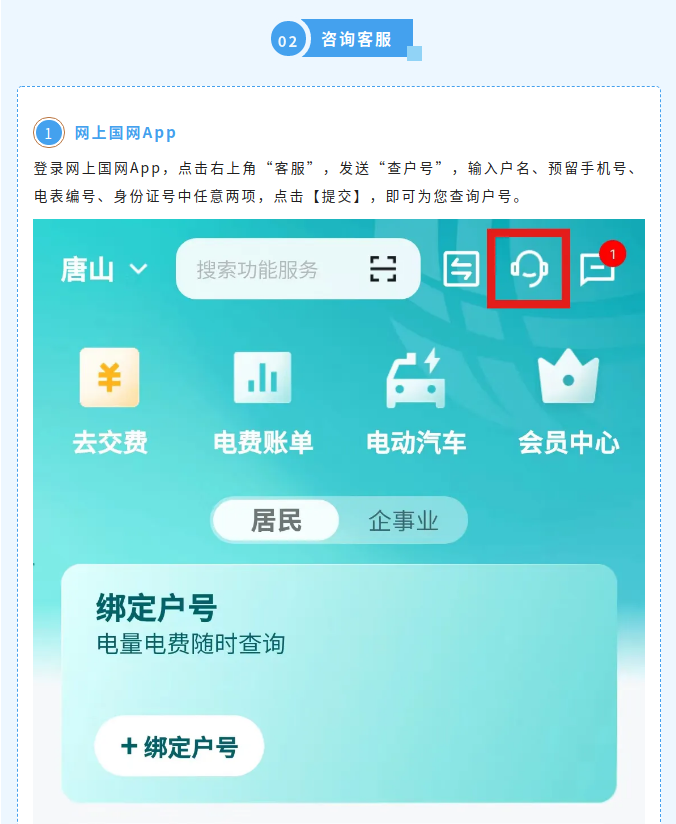This screenshot has width=676, height=824.
Task: Tap the 去交费 label
Action: [110, 442]
